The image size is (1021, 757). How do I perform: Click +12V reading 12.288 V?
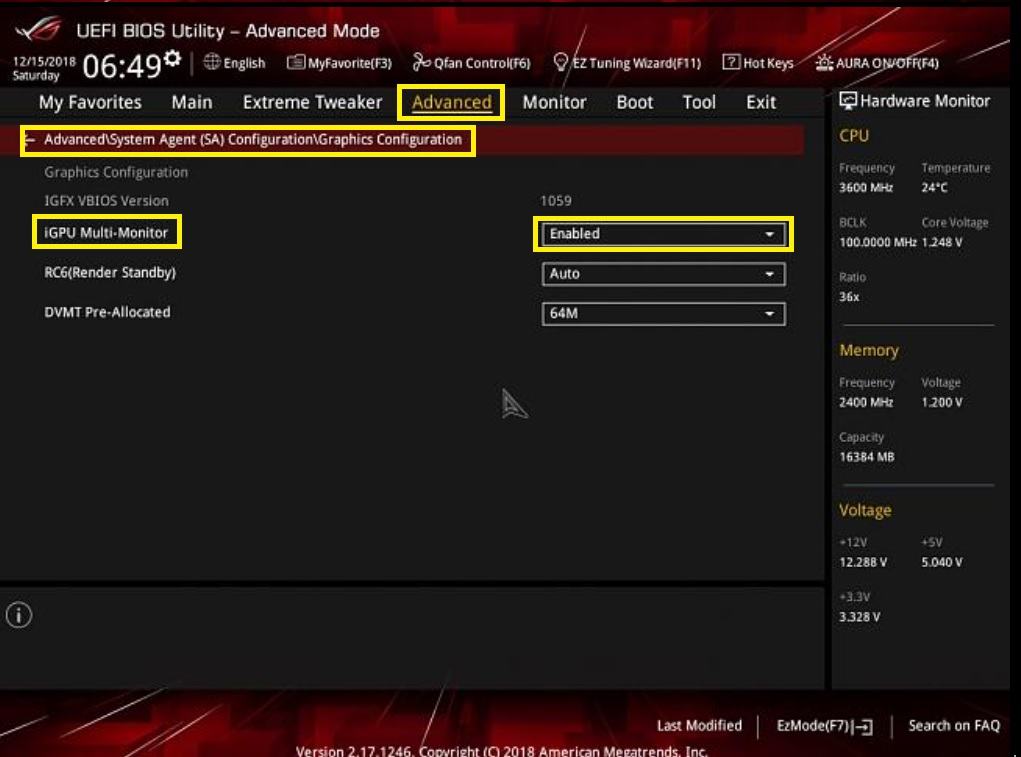(863, 562)
